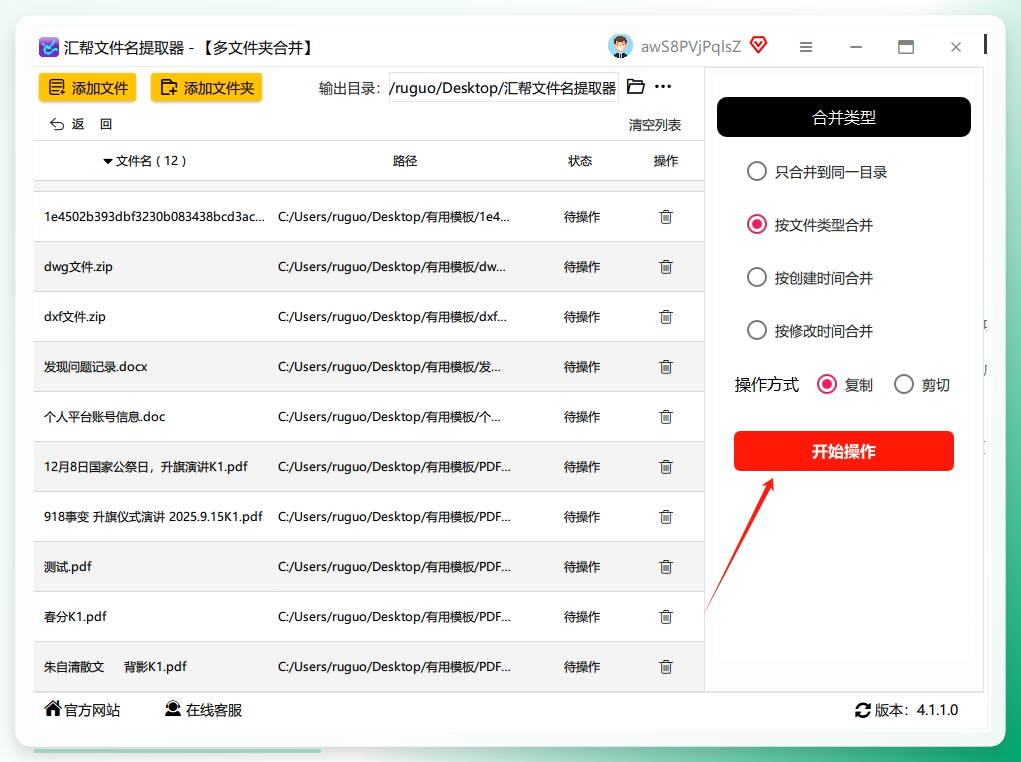Click path cell ending 有用模板/dxf...
The image size is (1021, 762).
[392, 317]
